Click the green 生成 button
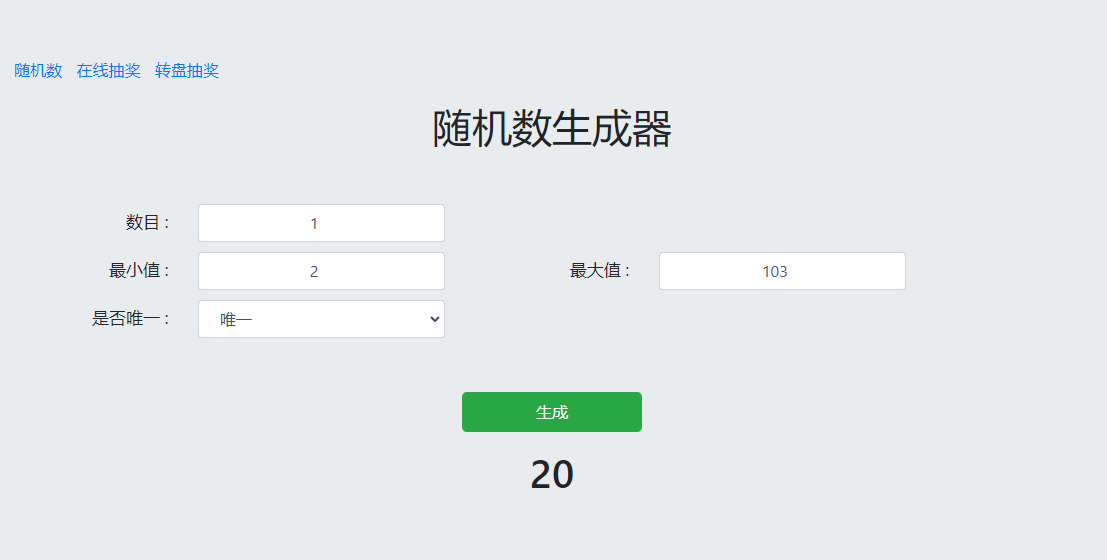 coord(551,412)
